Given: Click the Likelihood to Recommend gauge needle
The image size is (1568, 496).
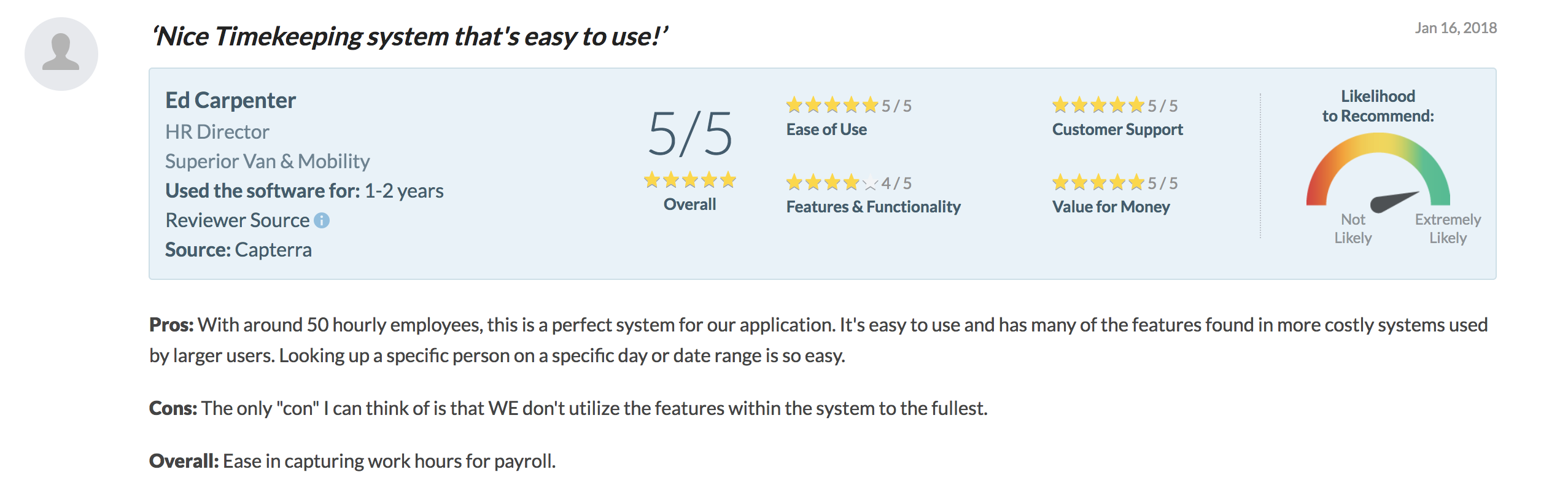Looking at the screenshot, I should click(1394, 202).
